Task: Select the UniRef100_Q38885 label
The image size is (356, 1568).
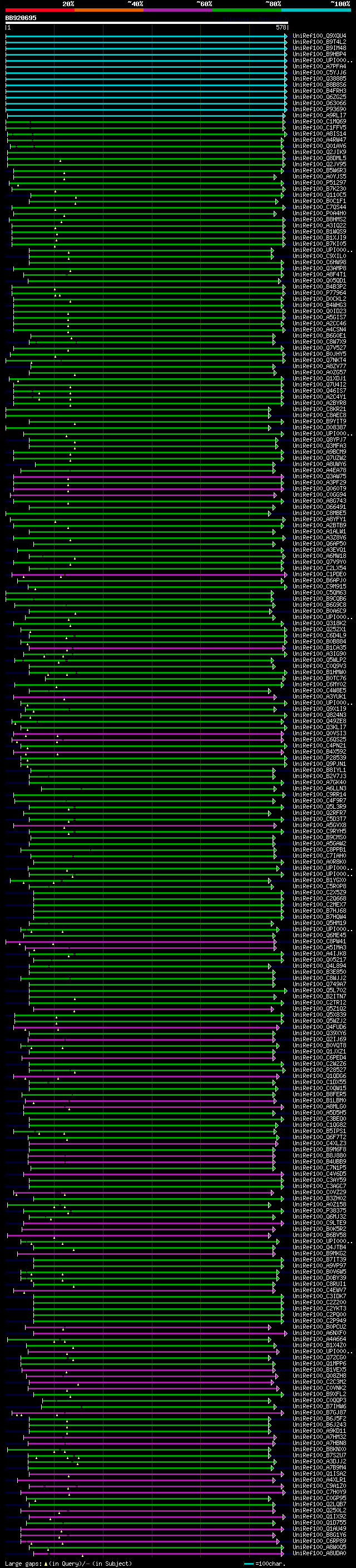Action: coord(319,78)
